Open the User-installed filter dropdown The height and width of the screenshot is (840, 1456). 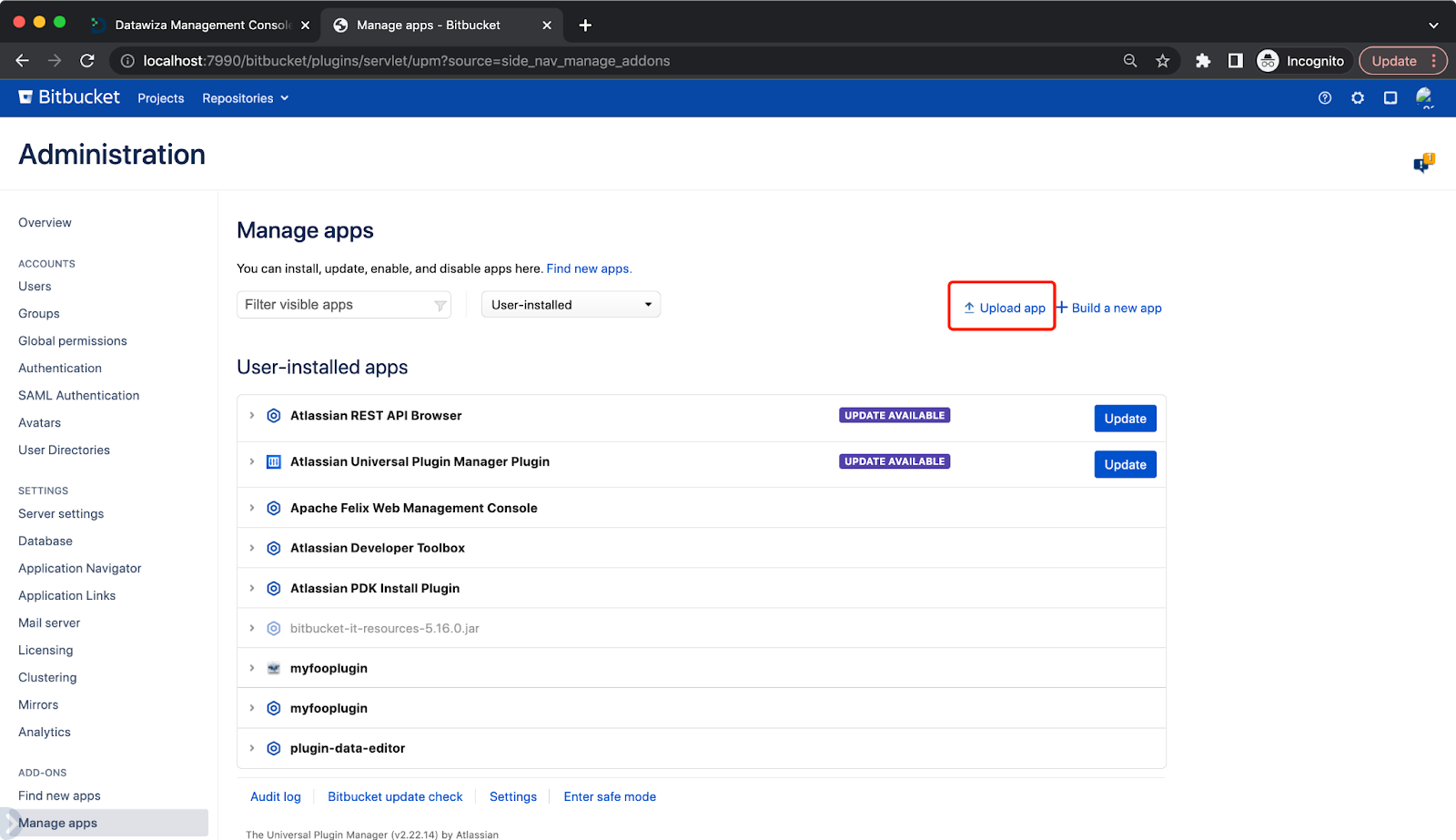[571, 305]
